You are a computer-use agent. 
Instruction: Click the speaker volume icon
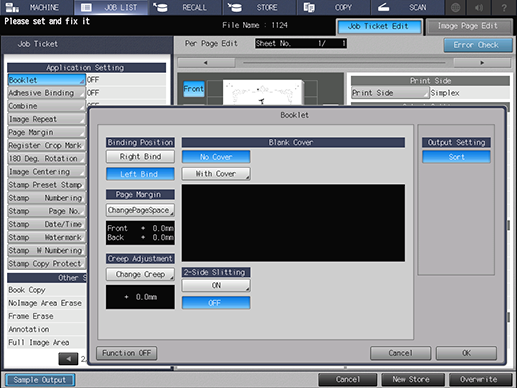pos(479,7)
